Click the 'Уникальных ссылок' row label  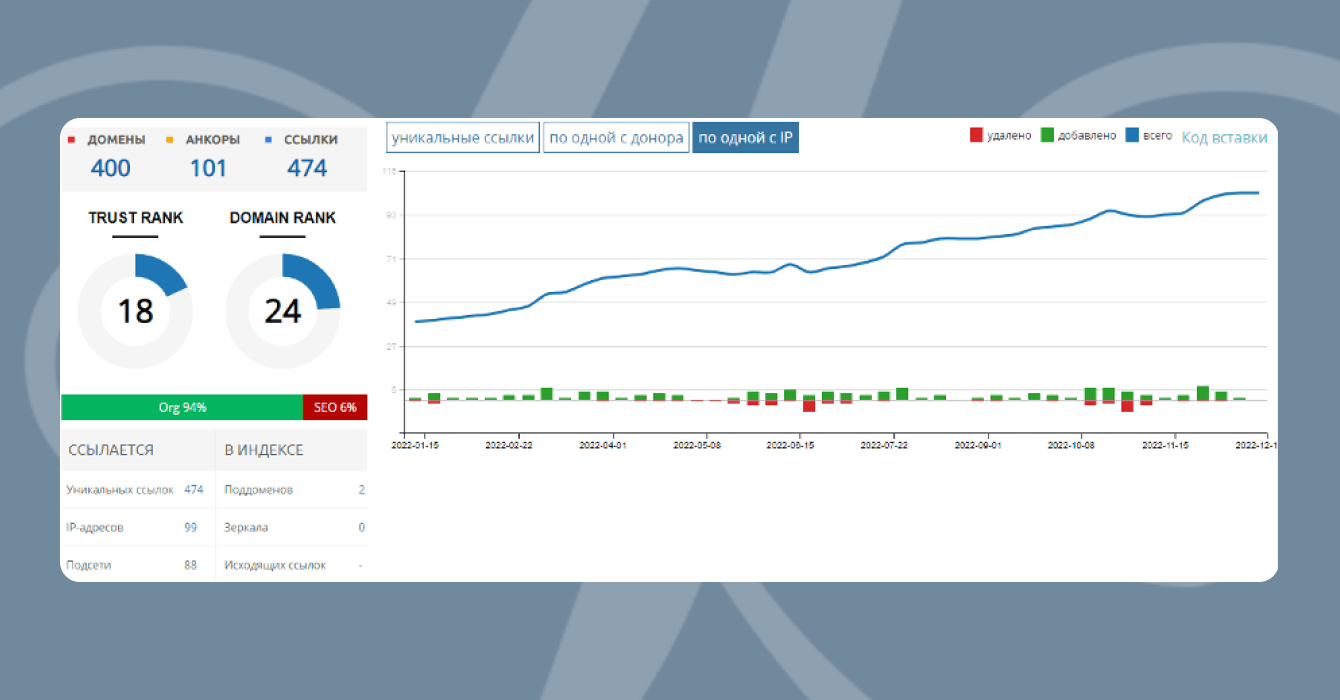click(x=120, y=490)
